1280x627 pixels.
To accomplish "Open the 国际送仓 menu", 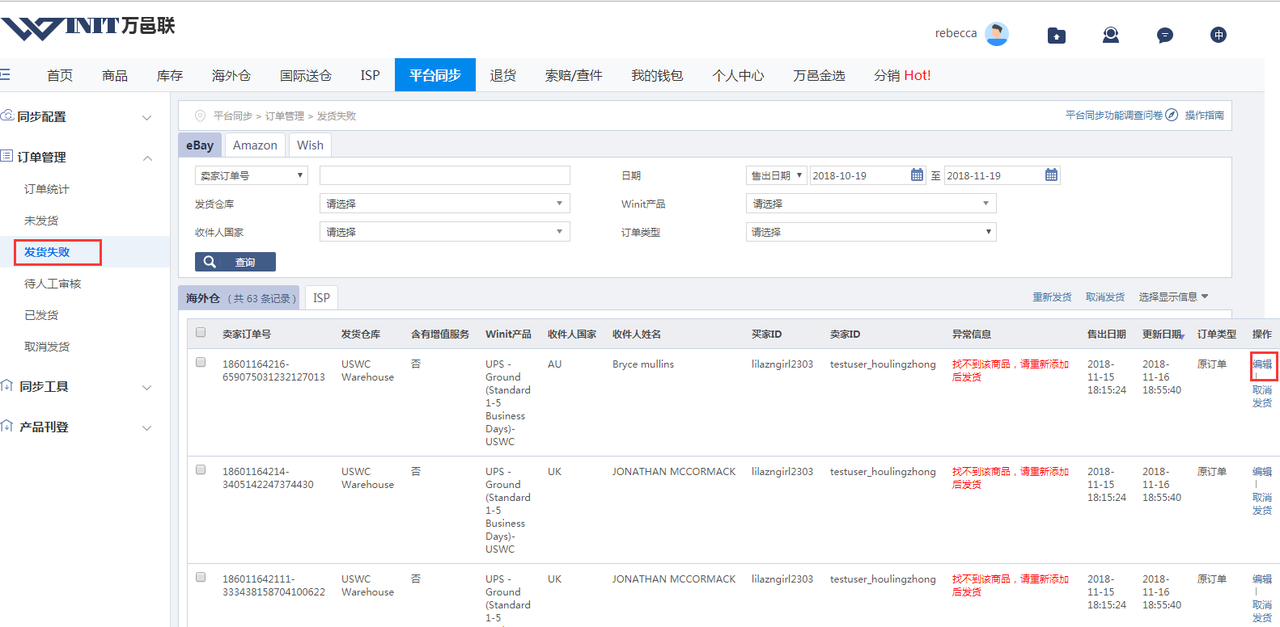I will pyautogui.click(x=306, y=75).
